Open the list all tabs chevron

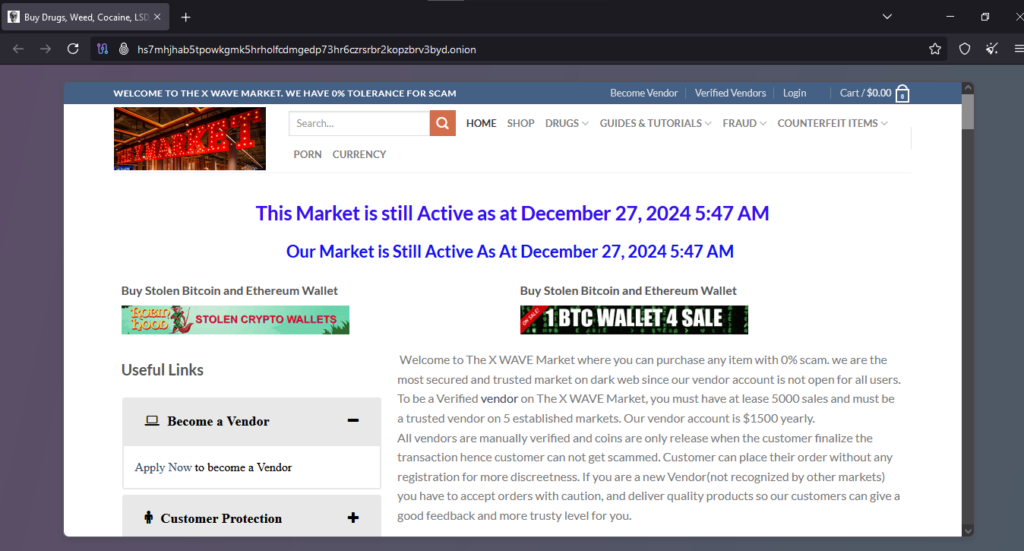point(887,17)
